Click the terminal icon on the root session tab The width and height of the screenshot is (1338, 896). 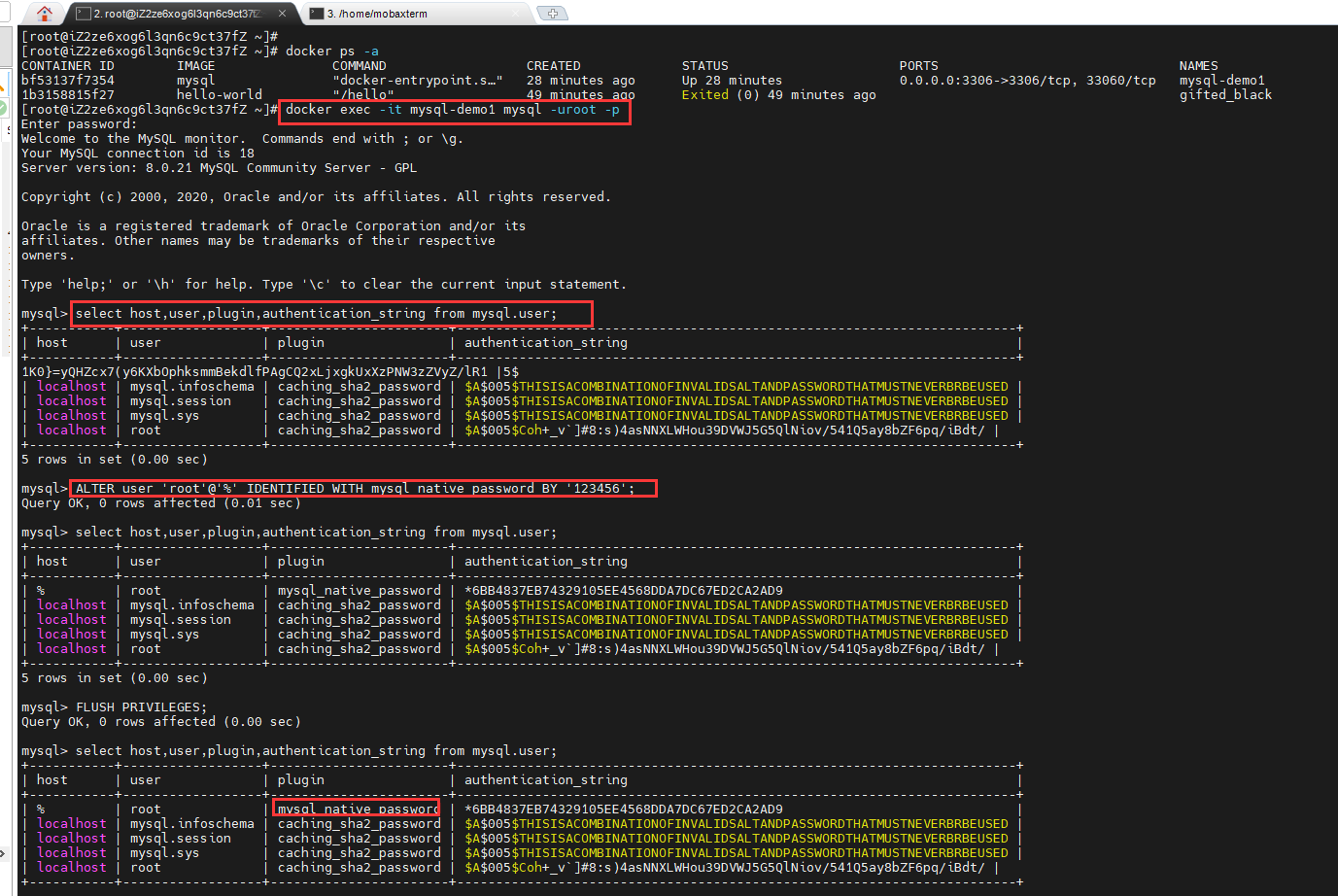tap(84, 14)
